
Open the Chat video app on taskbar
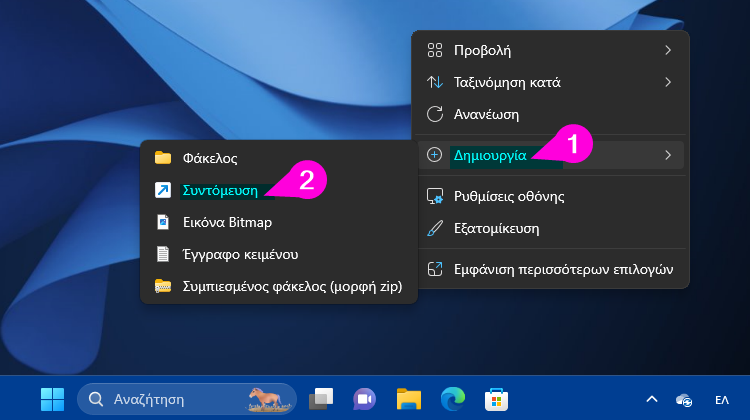pyautogui.click(x=364, y=399)
